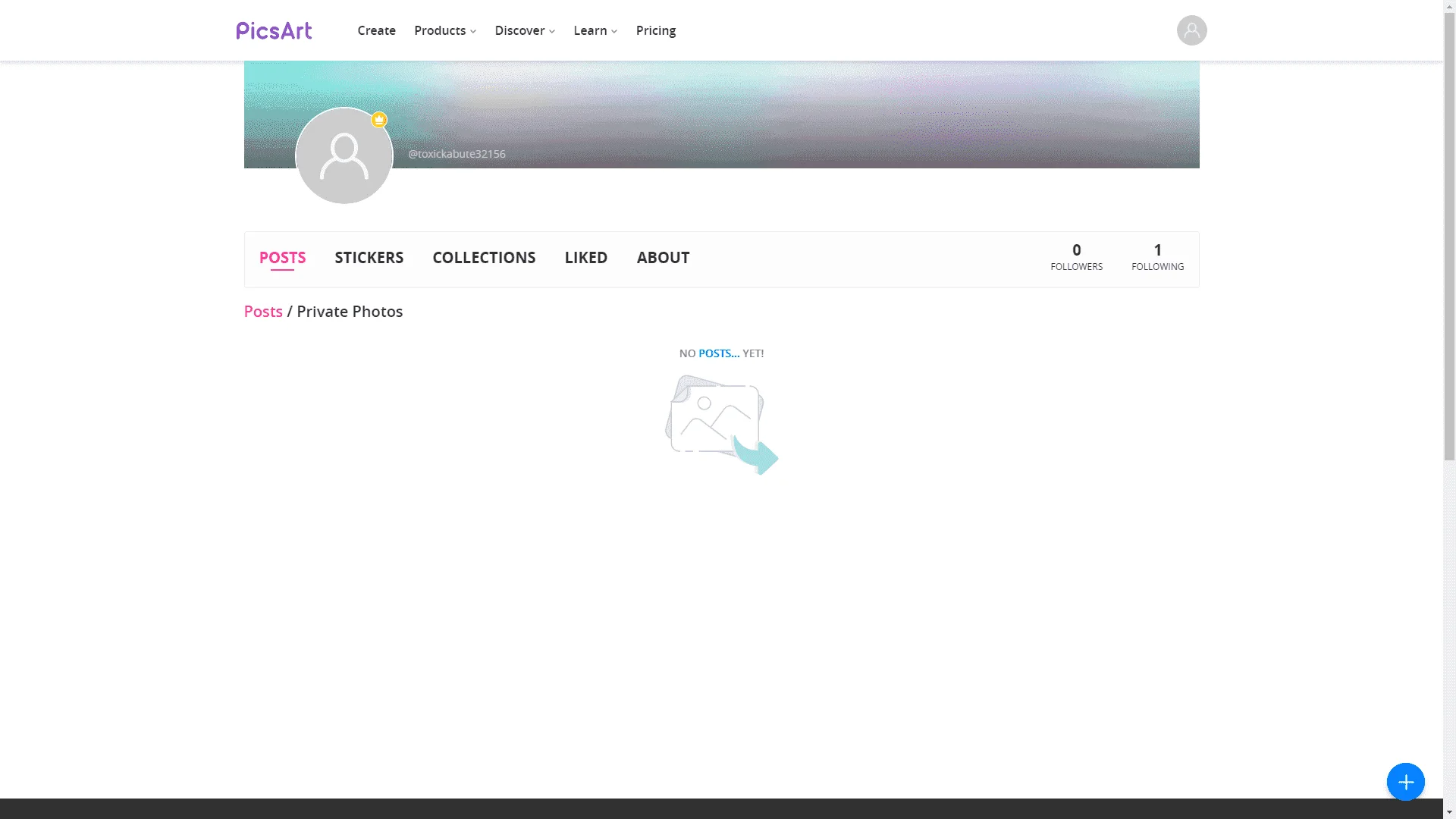Click the Private Photos breadcrumb text

tap(350, 312)
